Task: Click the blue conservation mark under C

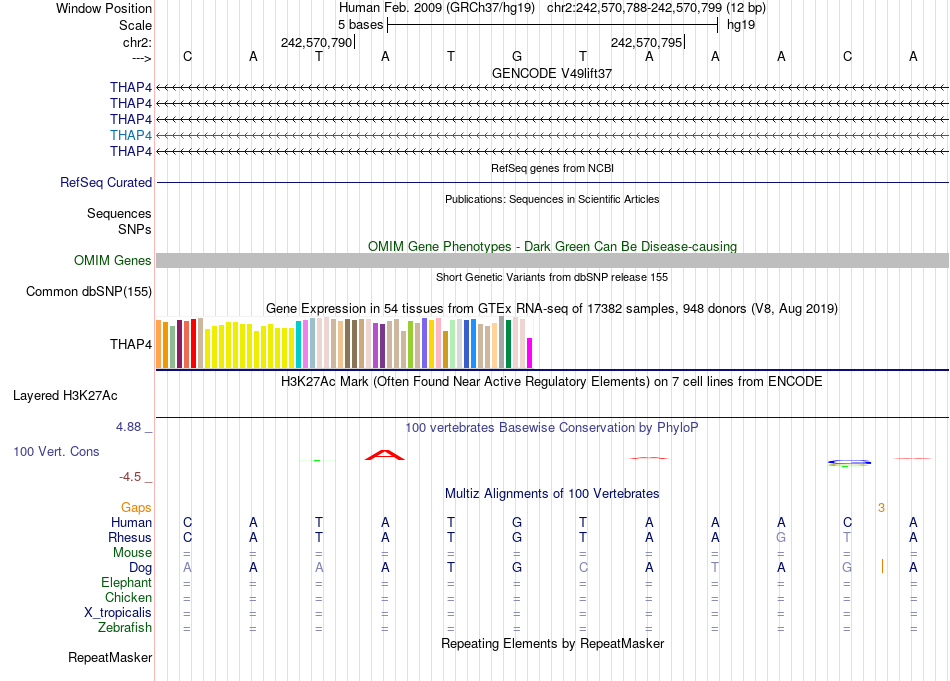Action: pyautogui.click(x=849, y=463)
